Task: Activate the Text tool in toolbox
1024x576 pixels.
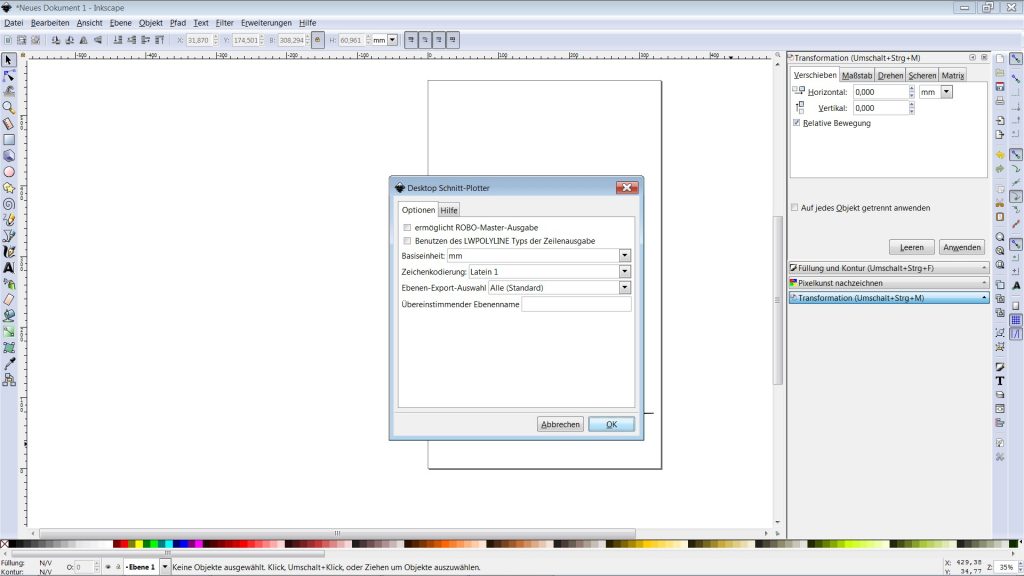Action: pos(9,268)
